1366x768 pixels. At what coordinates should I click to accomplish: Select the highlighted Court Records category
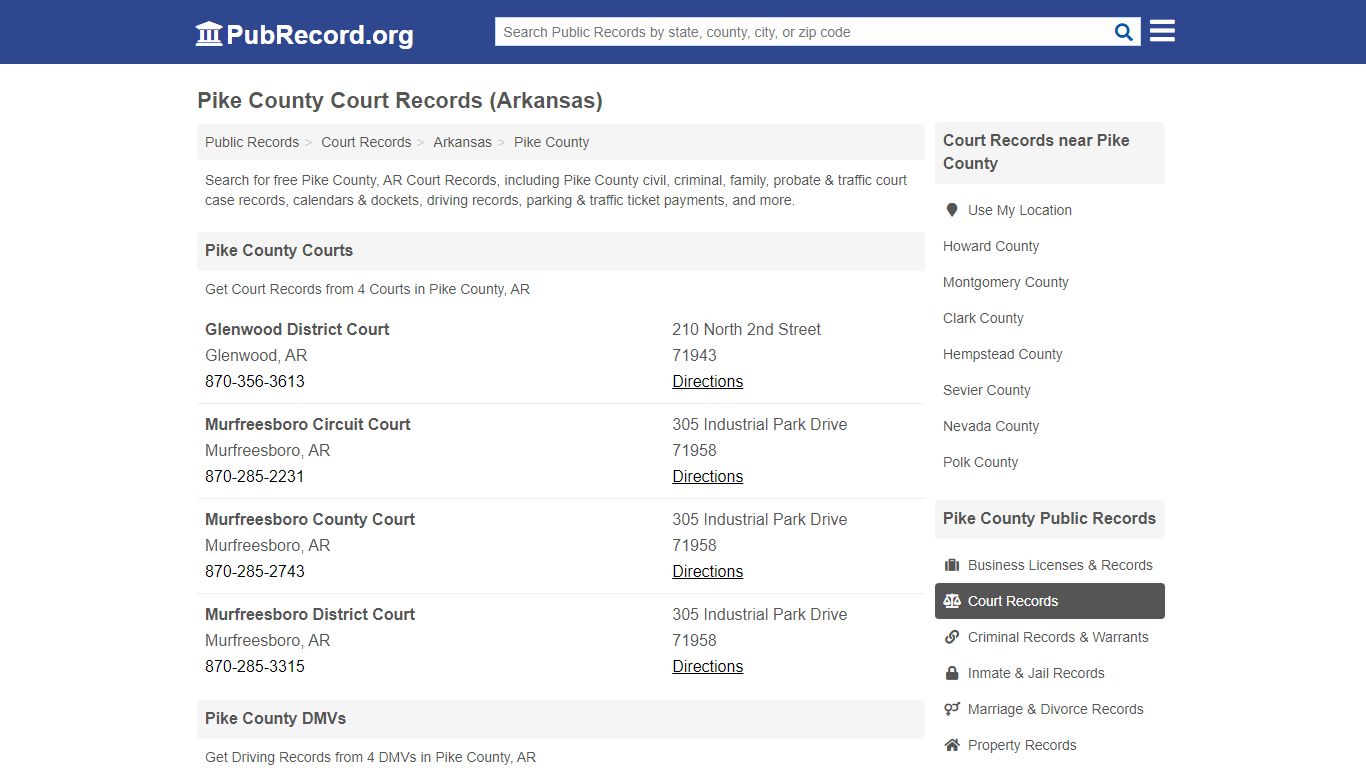(x=1050, y=601)
